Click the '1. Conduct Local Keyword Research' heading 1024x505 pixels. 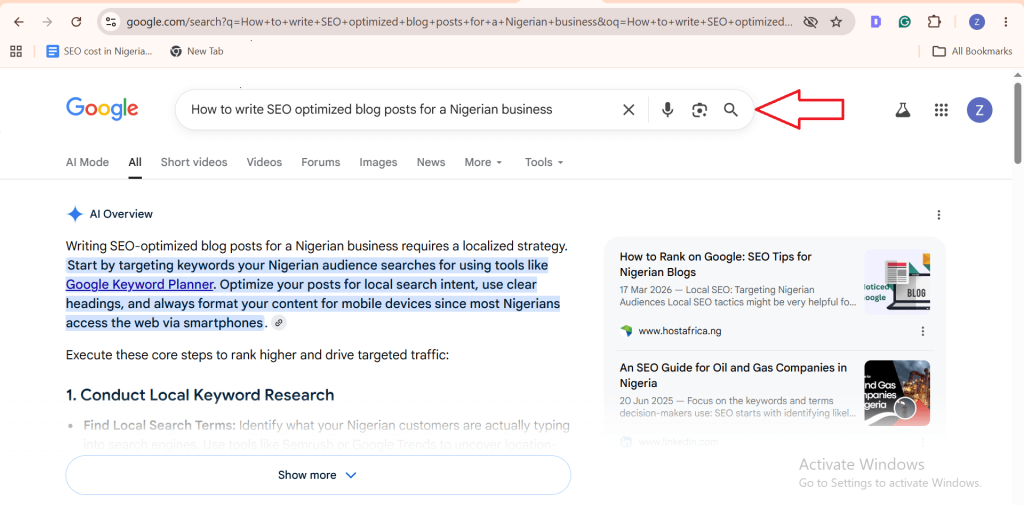[x=200, y=395]
